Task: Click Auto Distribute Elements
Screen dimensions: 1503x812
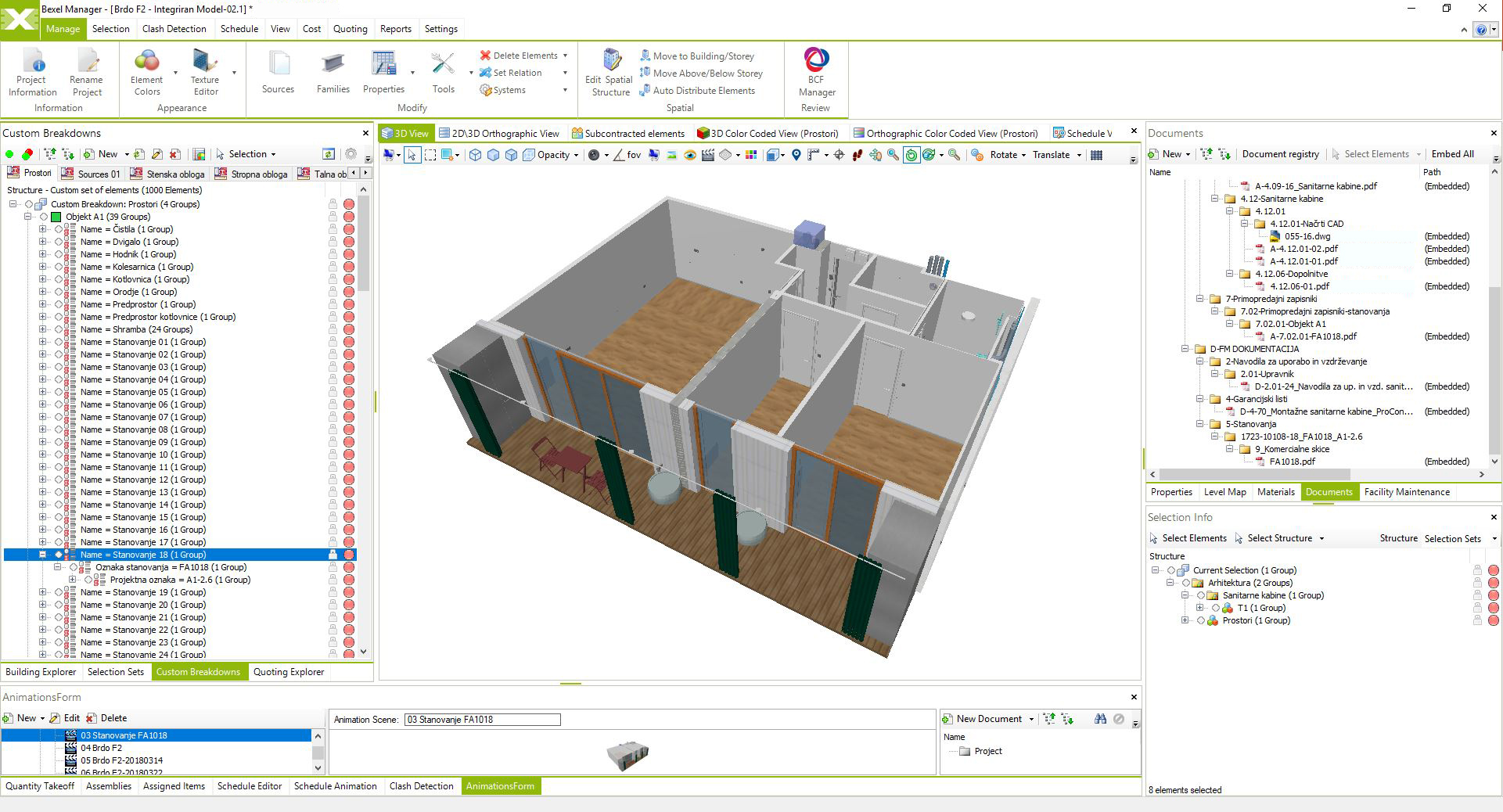Action: [x=697, y=91]
